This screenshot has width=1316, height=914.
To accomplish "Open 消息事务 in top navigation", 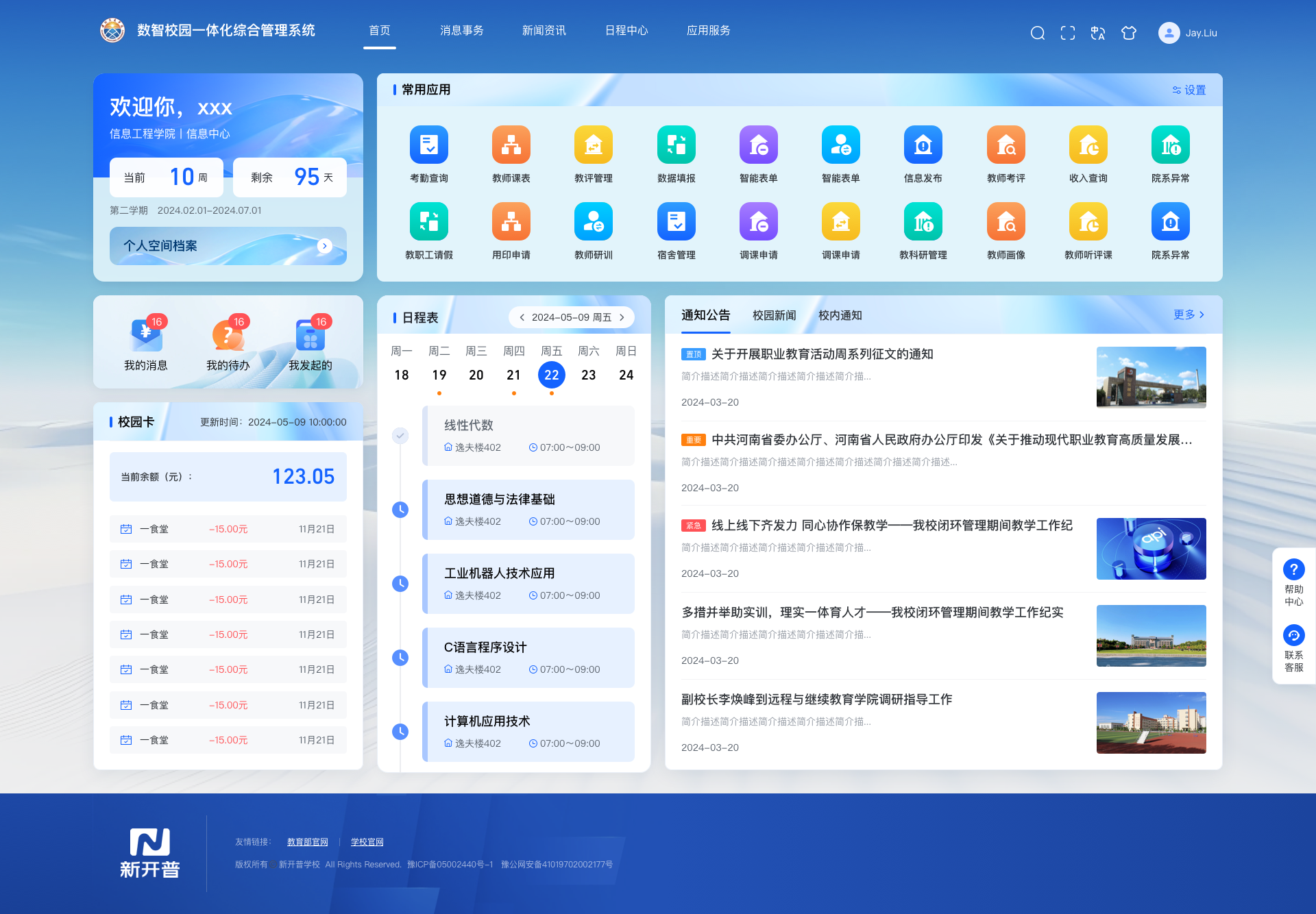I will [x=461, y=31].
